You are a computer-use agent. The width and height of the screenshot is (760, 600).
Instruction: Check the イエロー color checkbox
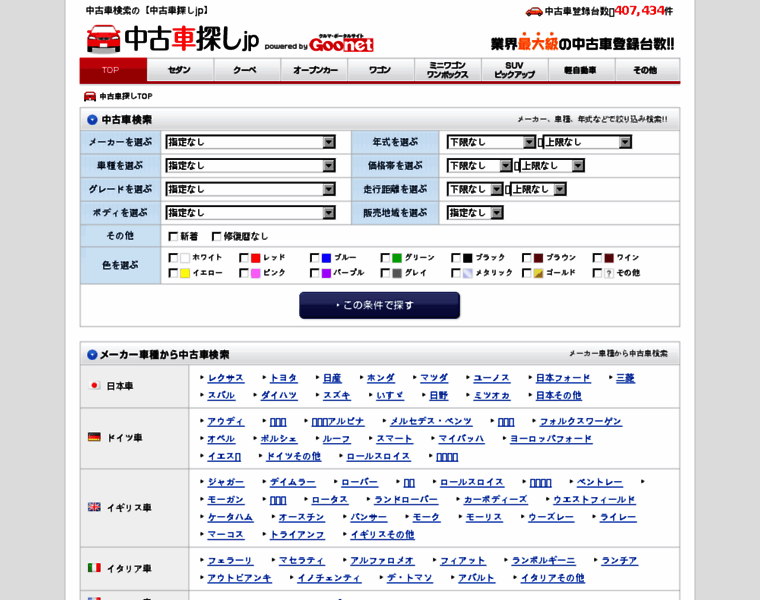[173, 273]
